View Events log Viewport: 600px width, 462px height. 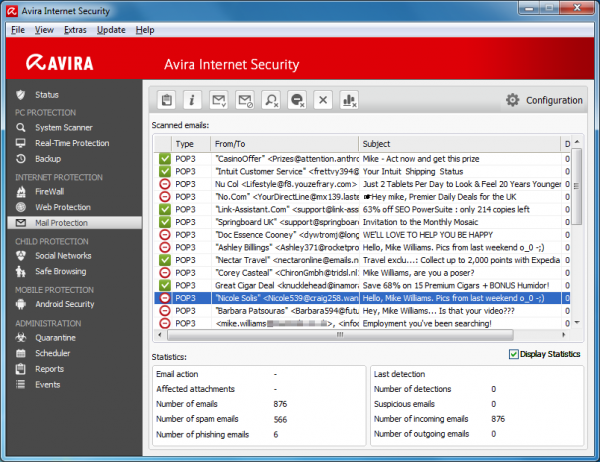pyautogui.click(x=48, y=384)
